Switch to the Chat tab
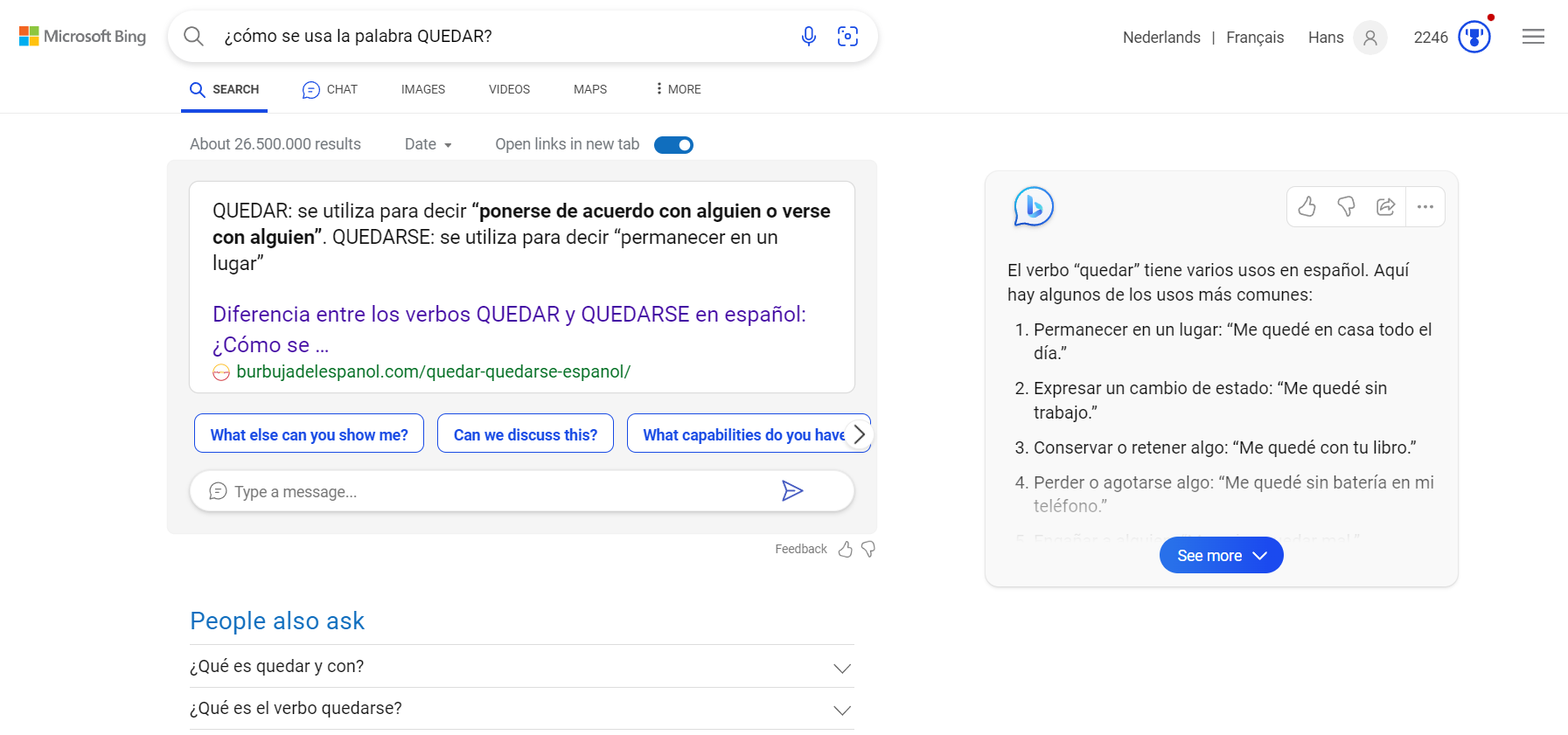1568x735 pixels. pyautogui.click(x=330, y=89)
